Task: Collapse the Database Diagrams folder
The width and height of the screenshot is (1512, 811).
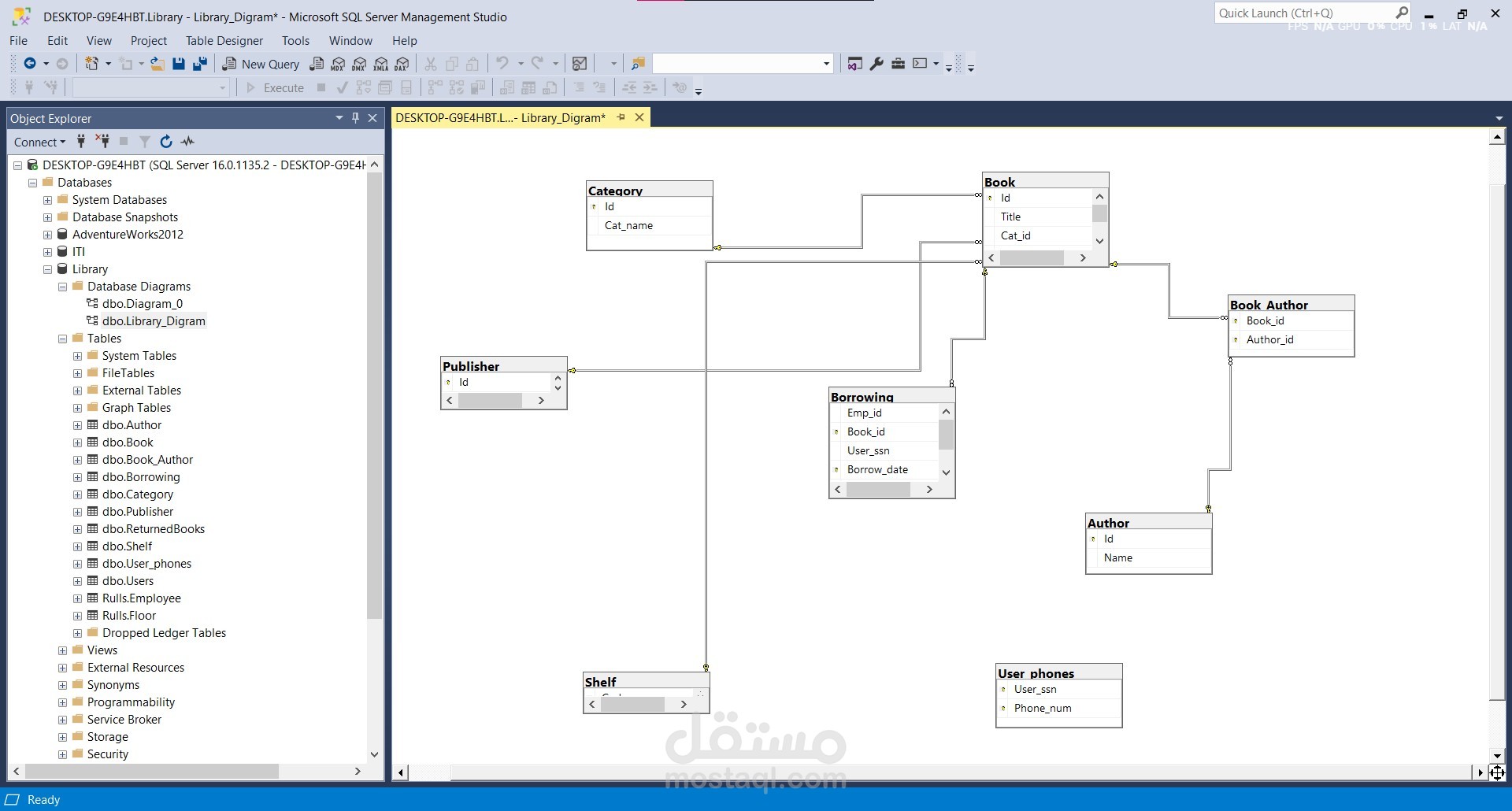Action: [62, 287]
